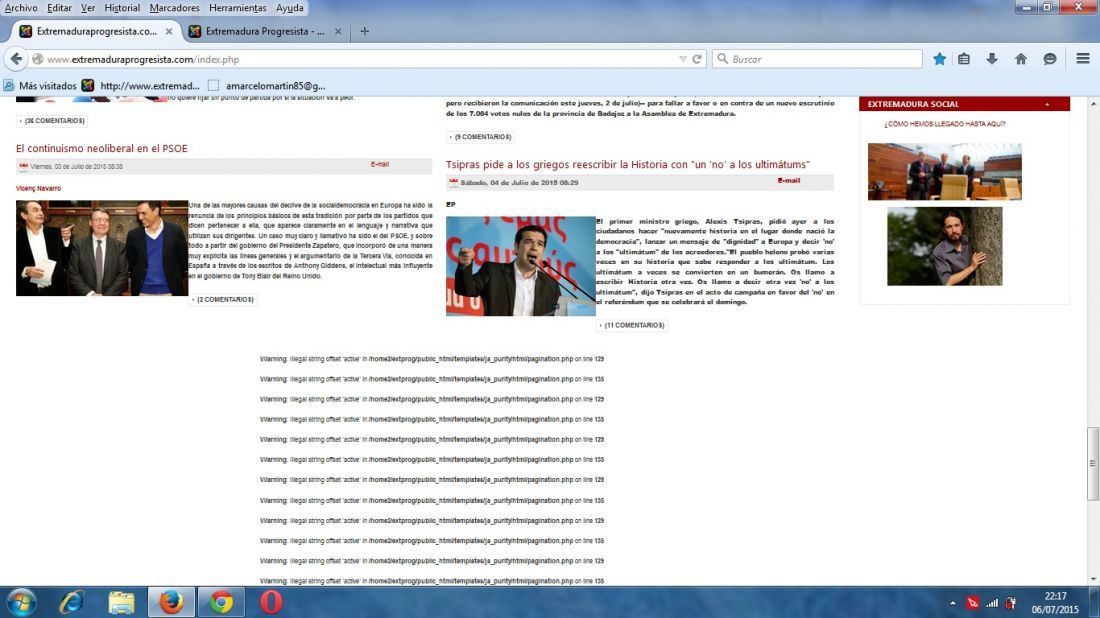This screenshot has width=1100, height=618.
Task: Open the Archivo menu
Action: (x=21, y=8)
